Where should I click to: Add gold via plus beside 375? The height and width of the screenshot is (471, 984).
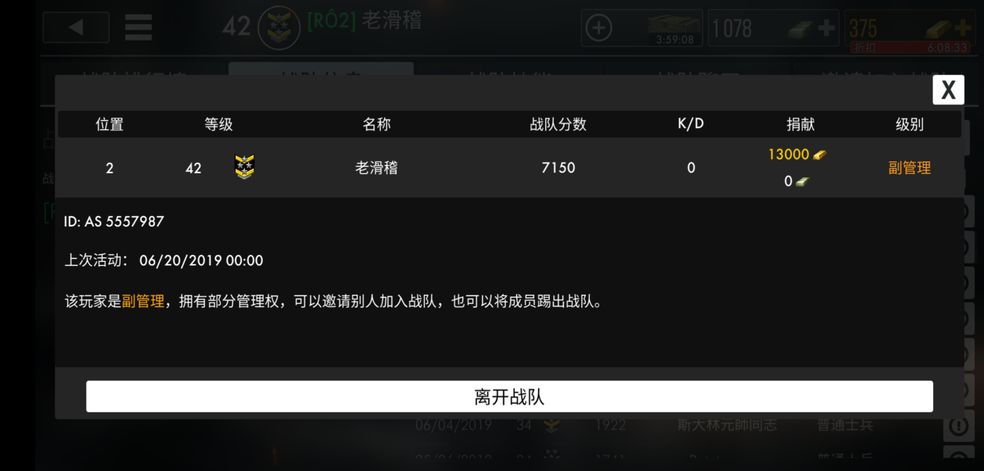tap(962, 28)
